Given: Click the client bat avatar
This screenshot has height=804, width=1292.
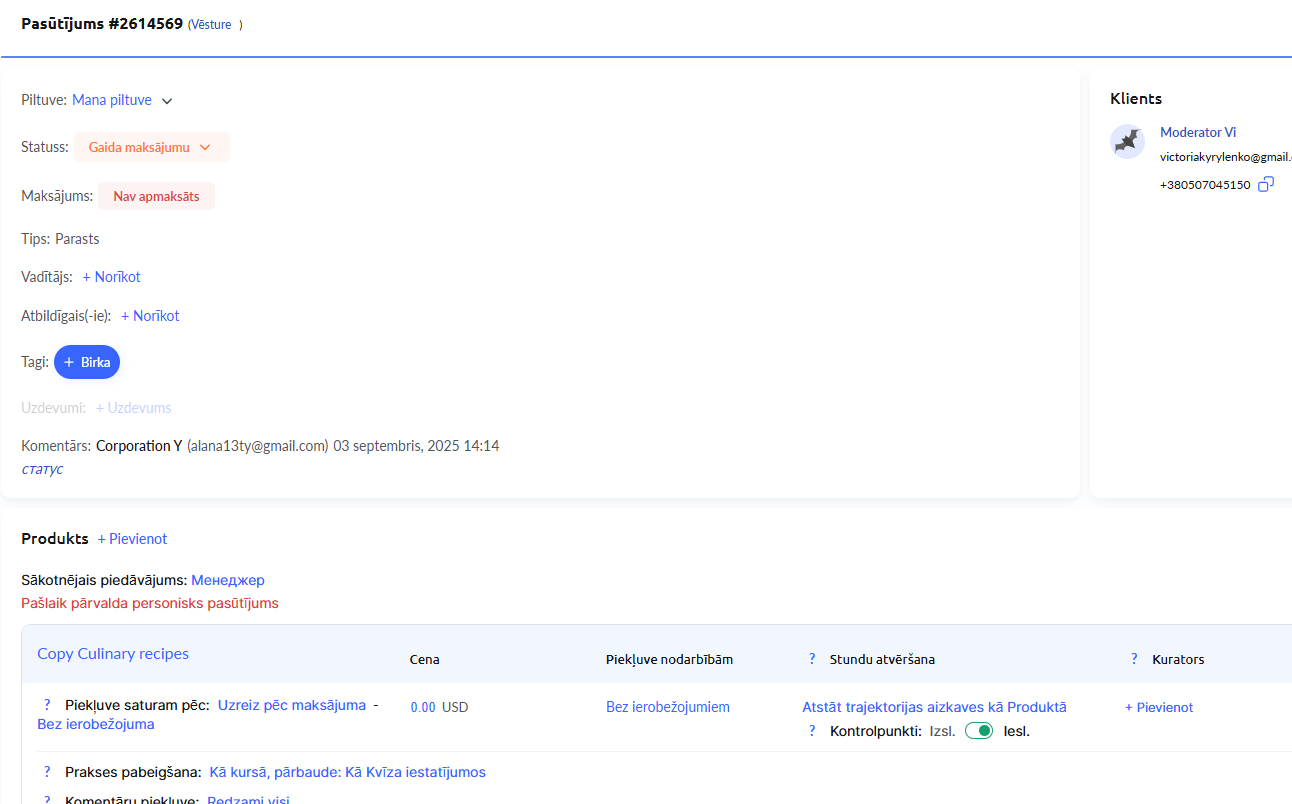Looking at the screenshot, I should [1127, 141].
